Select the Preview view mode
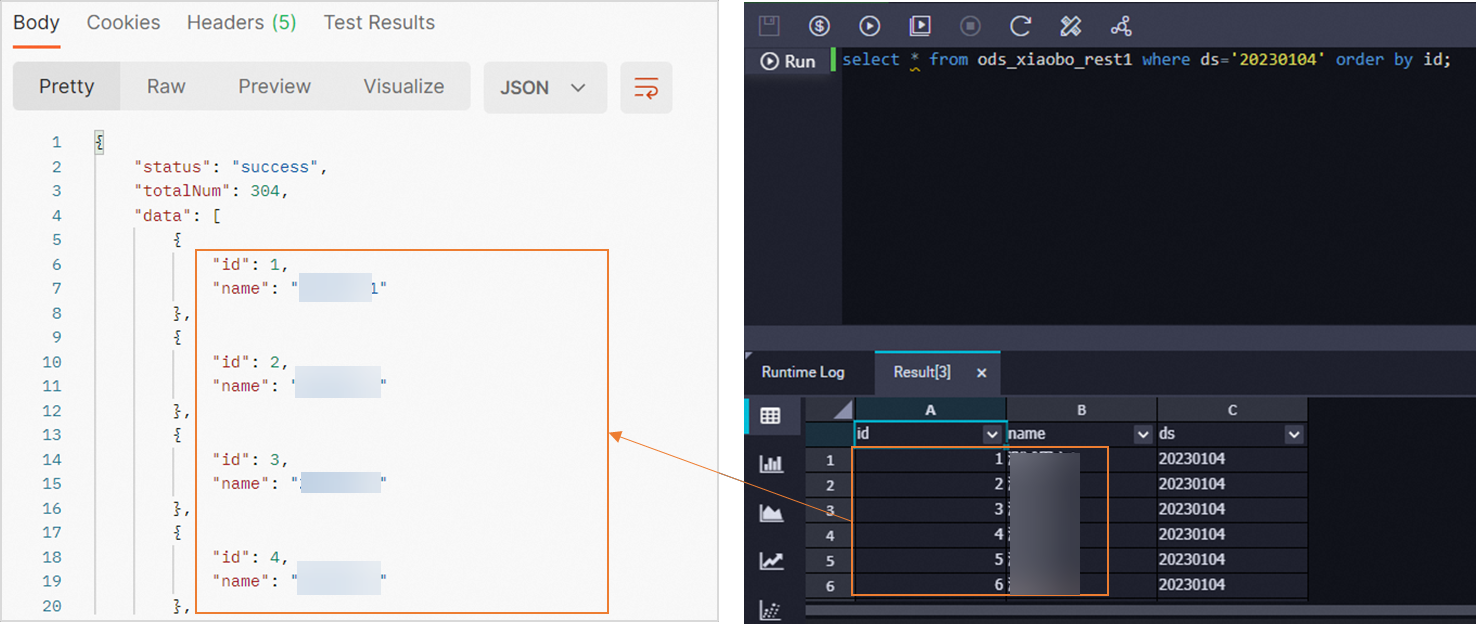Screen dimensions: 1476x624 [x=274, y=86]
